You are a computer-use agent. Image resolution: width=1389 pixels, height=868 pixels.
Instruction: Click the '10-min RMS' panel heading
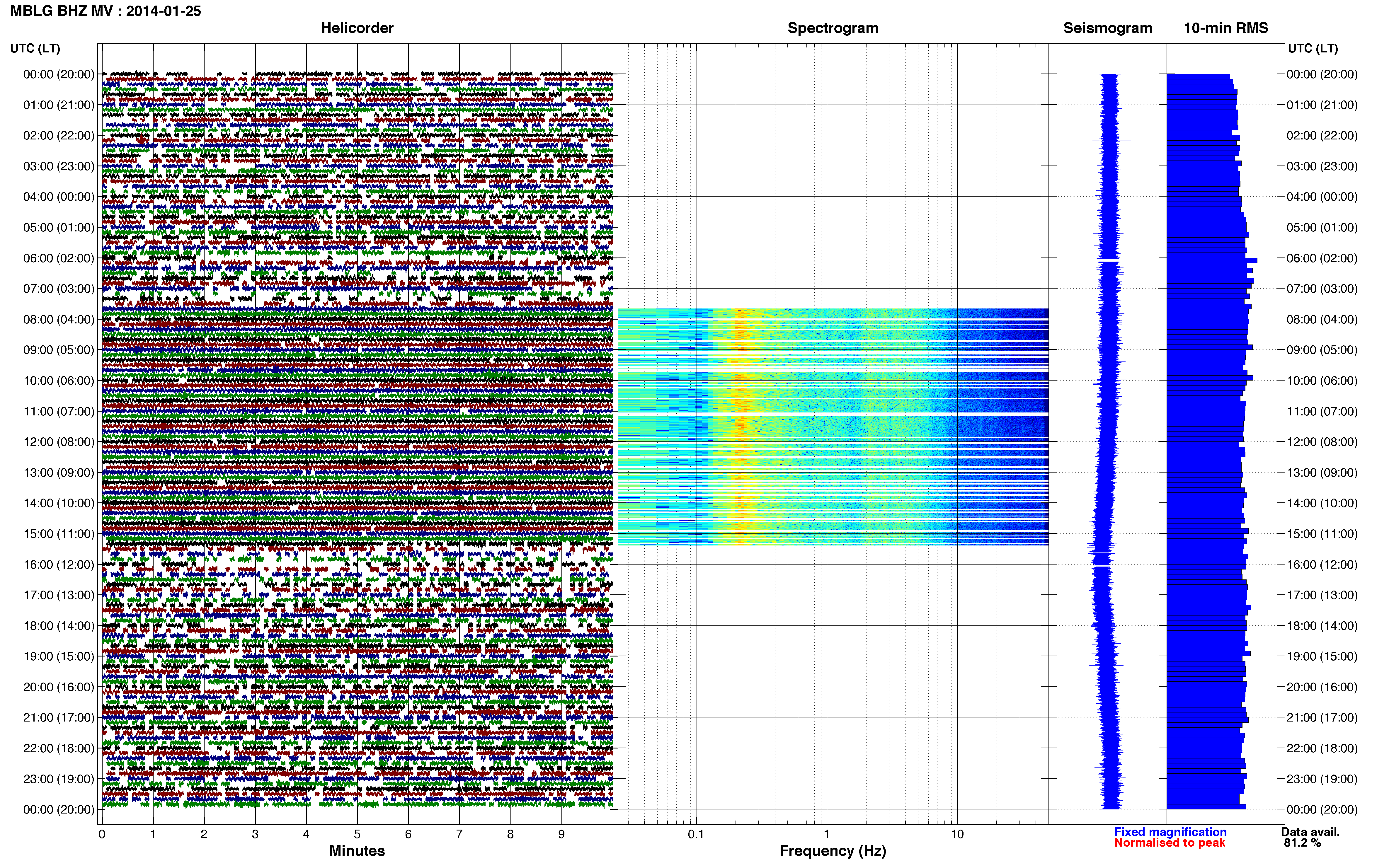point(1226,28)
